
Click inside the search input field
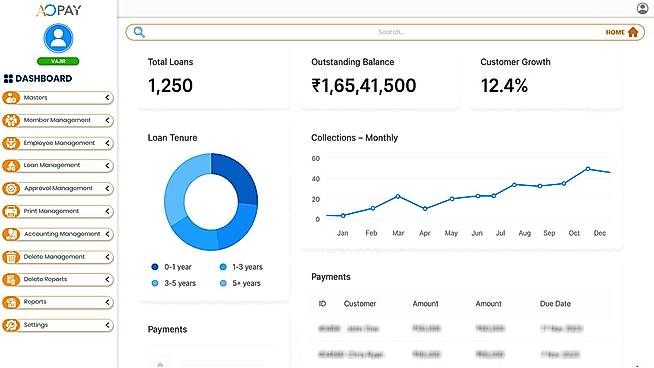coord(385,32)
